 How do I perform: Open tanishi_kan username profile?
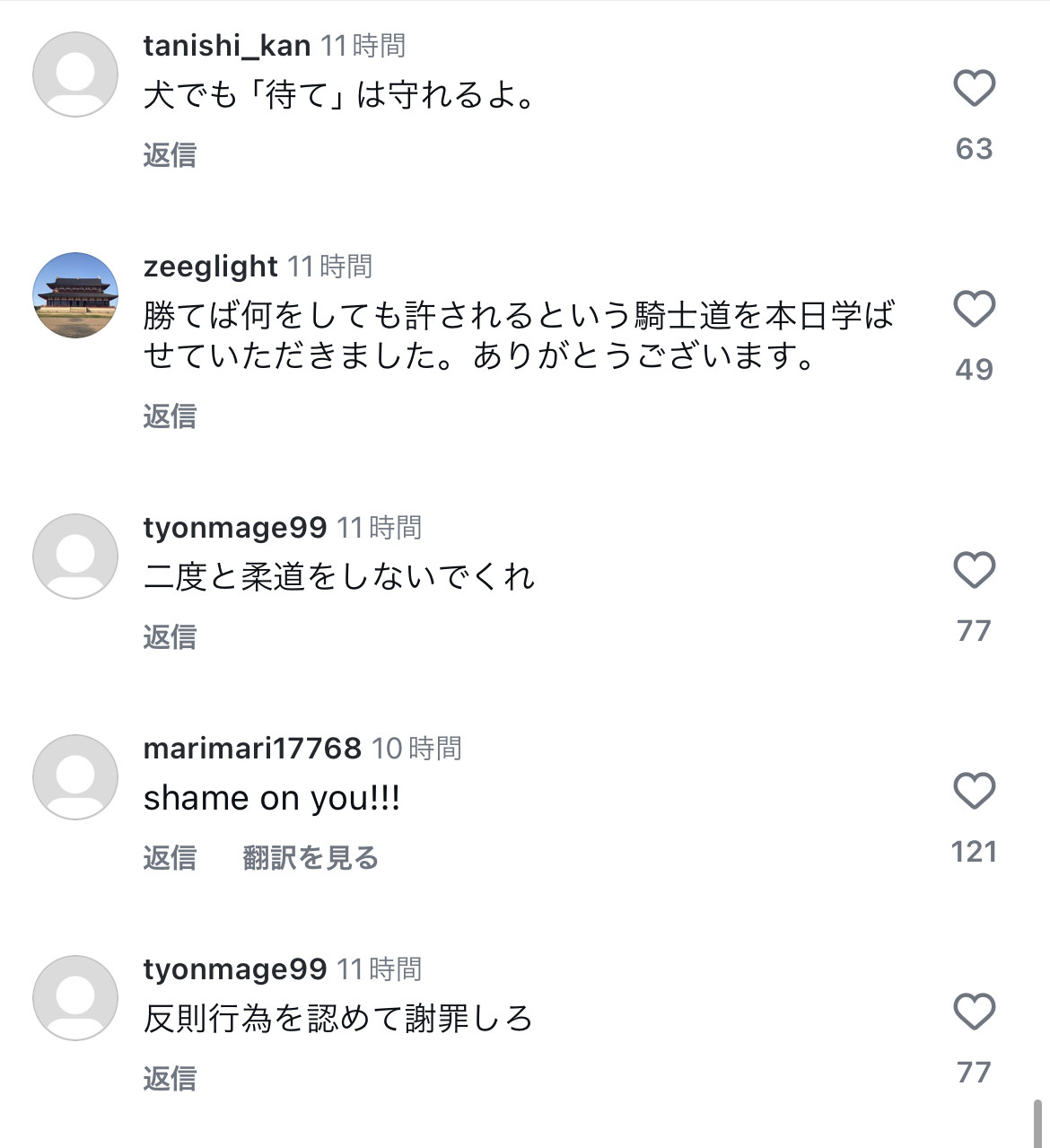(x=227, y=46)
